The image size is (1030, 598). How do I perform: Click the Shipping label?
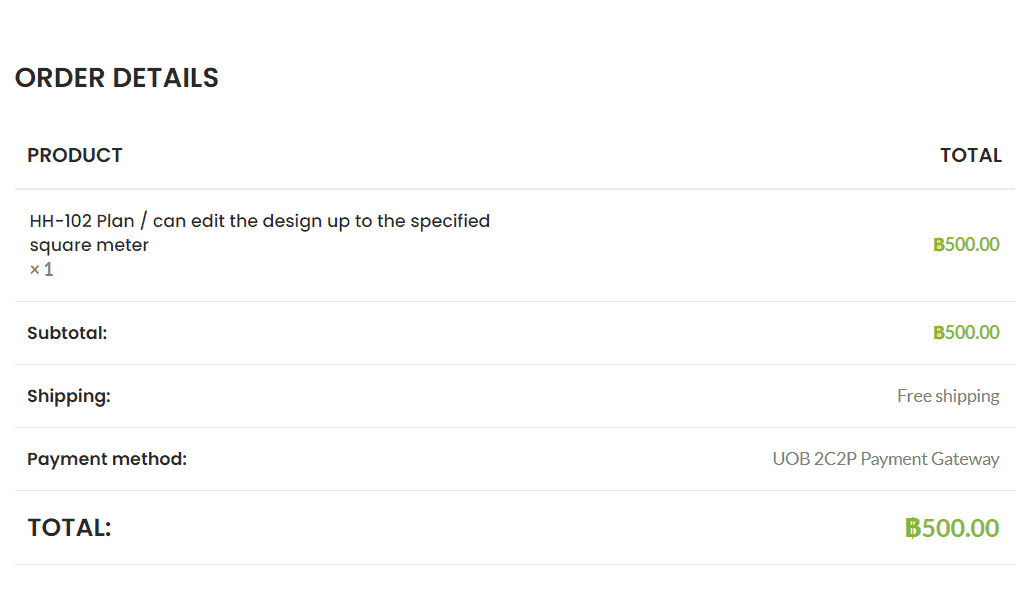click(69, 396)
